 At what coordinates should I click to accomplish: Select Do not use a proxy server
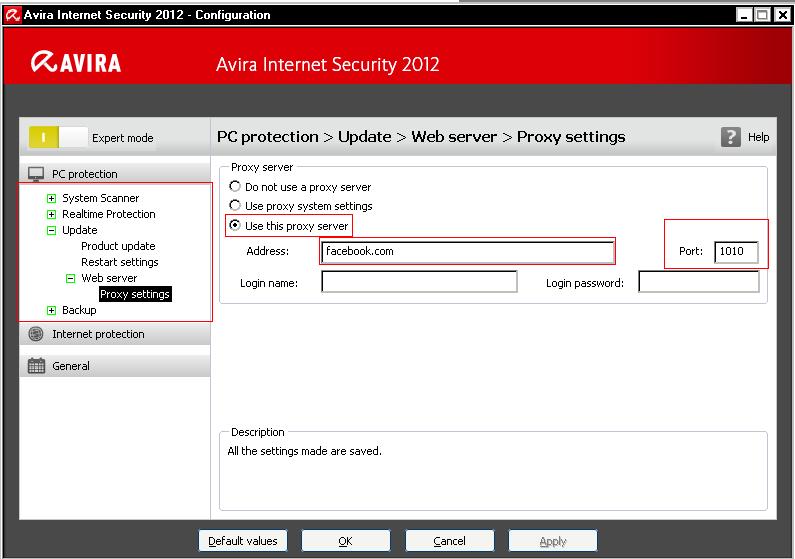tap(235, 187)
